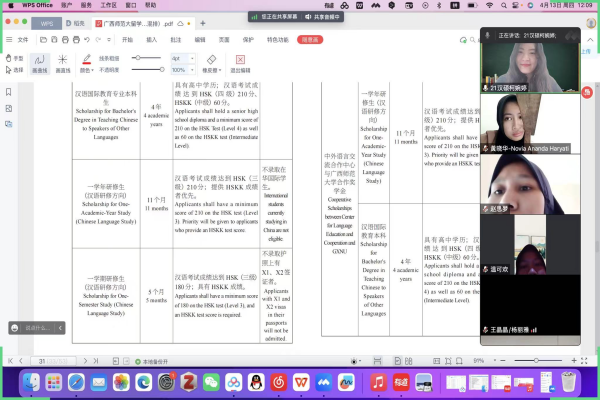Viewport: 600px width, 400px height.
Task: Open the QQ penguin app in the dock
Action: click(255, 382)
